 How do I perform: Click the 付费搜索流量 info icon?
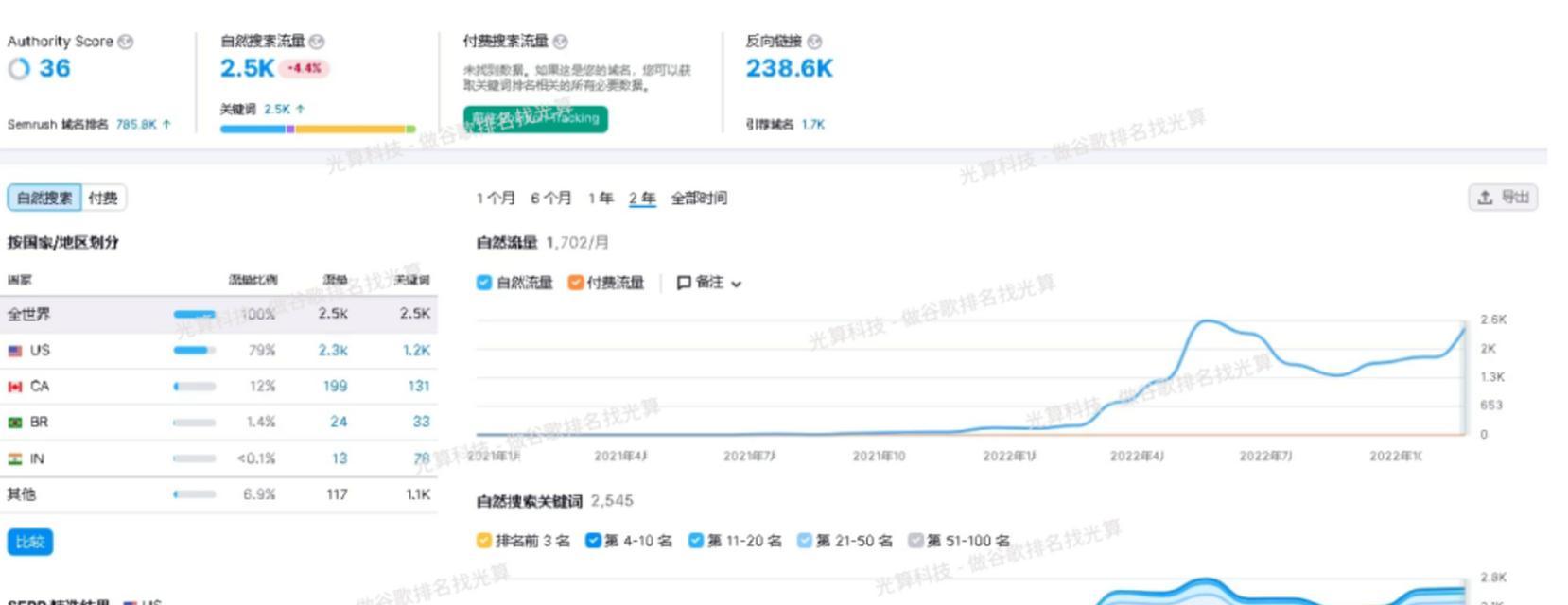pyautogui.click(x=560, y=42)
